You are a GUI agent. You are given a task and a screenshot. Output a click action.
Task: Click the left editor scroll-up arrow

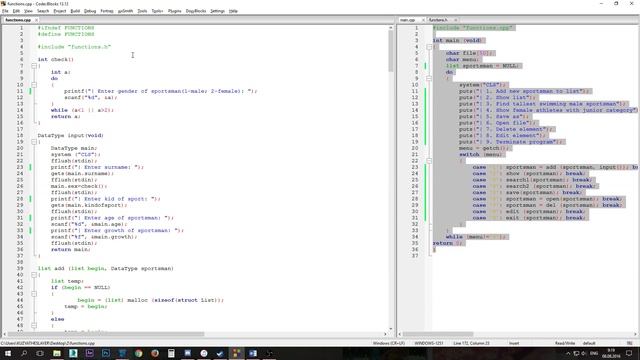point(391,27)
